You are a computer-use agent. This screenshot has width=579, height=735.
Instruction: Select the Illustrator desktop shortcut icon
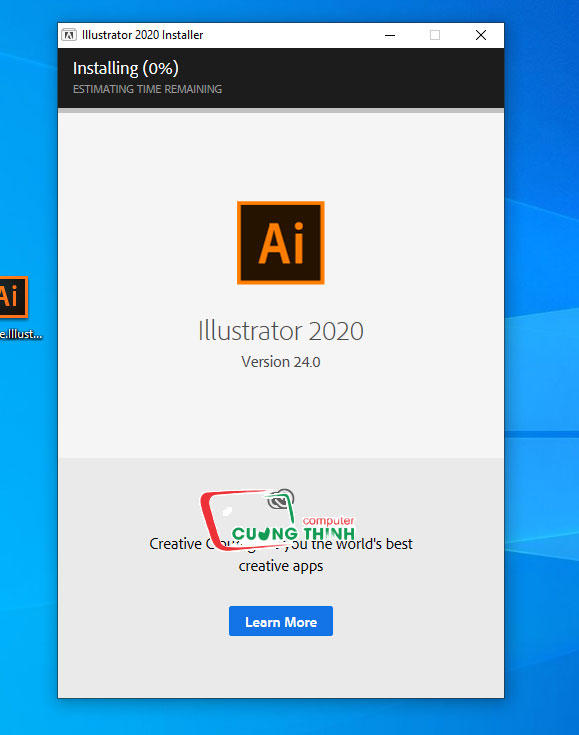[14, 297]
